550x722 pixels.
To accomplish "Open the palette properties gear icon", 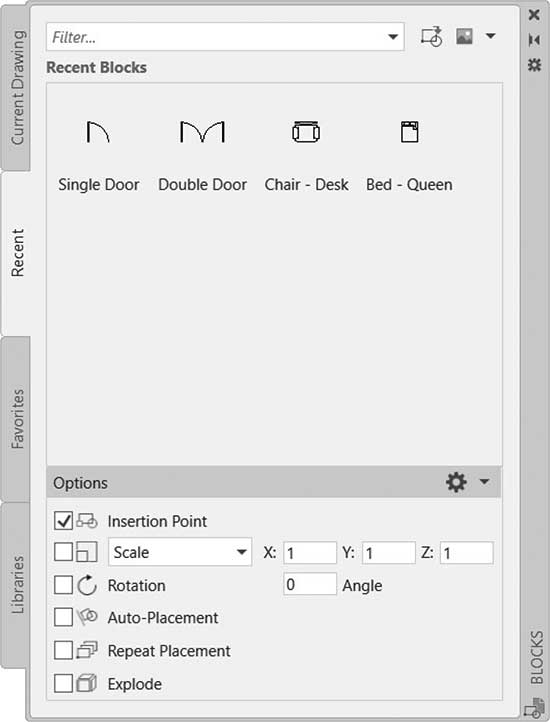I will pyautogui.click(x=534, y=64).
